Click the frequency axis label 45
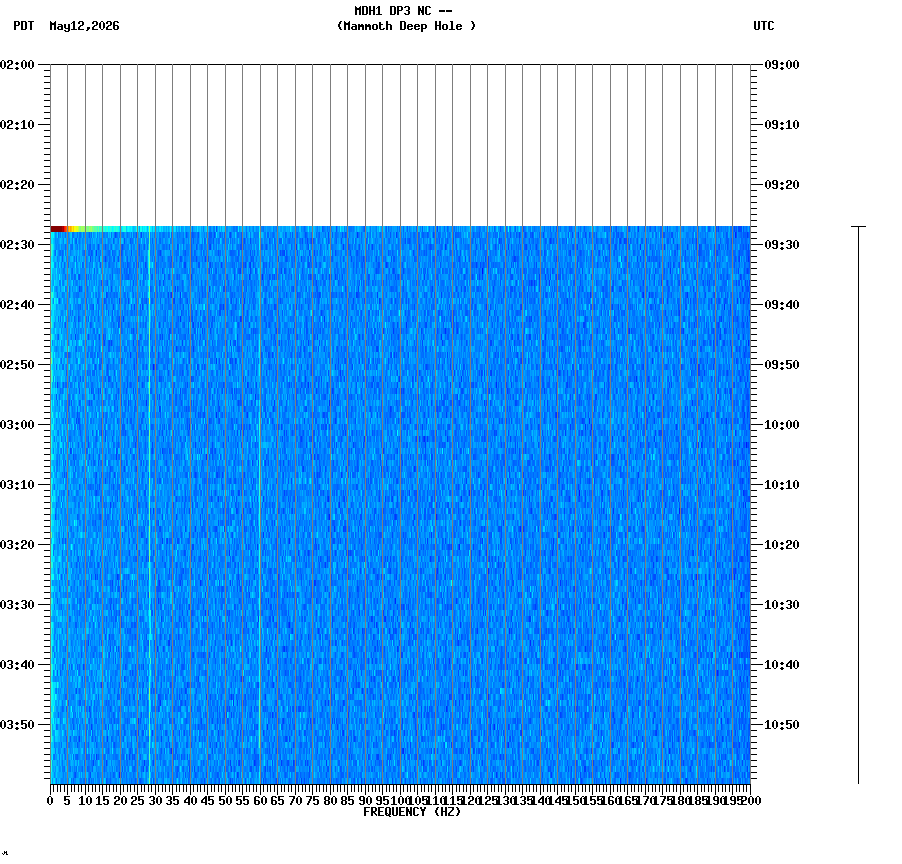Viewport: 902px width, 864px height. pyautogui.click(x=208, y=801)
